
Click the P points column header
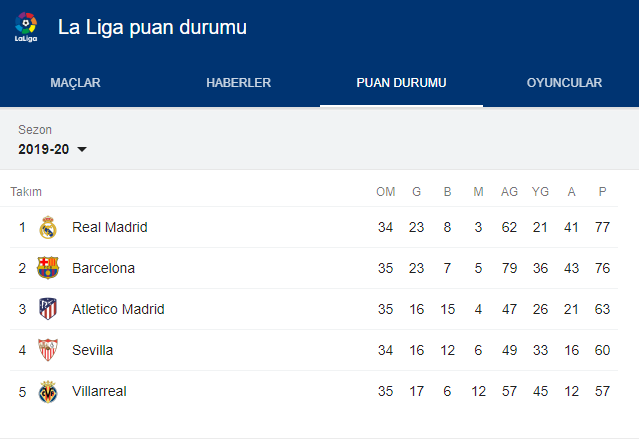pos(602,192)
